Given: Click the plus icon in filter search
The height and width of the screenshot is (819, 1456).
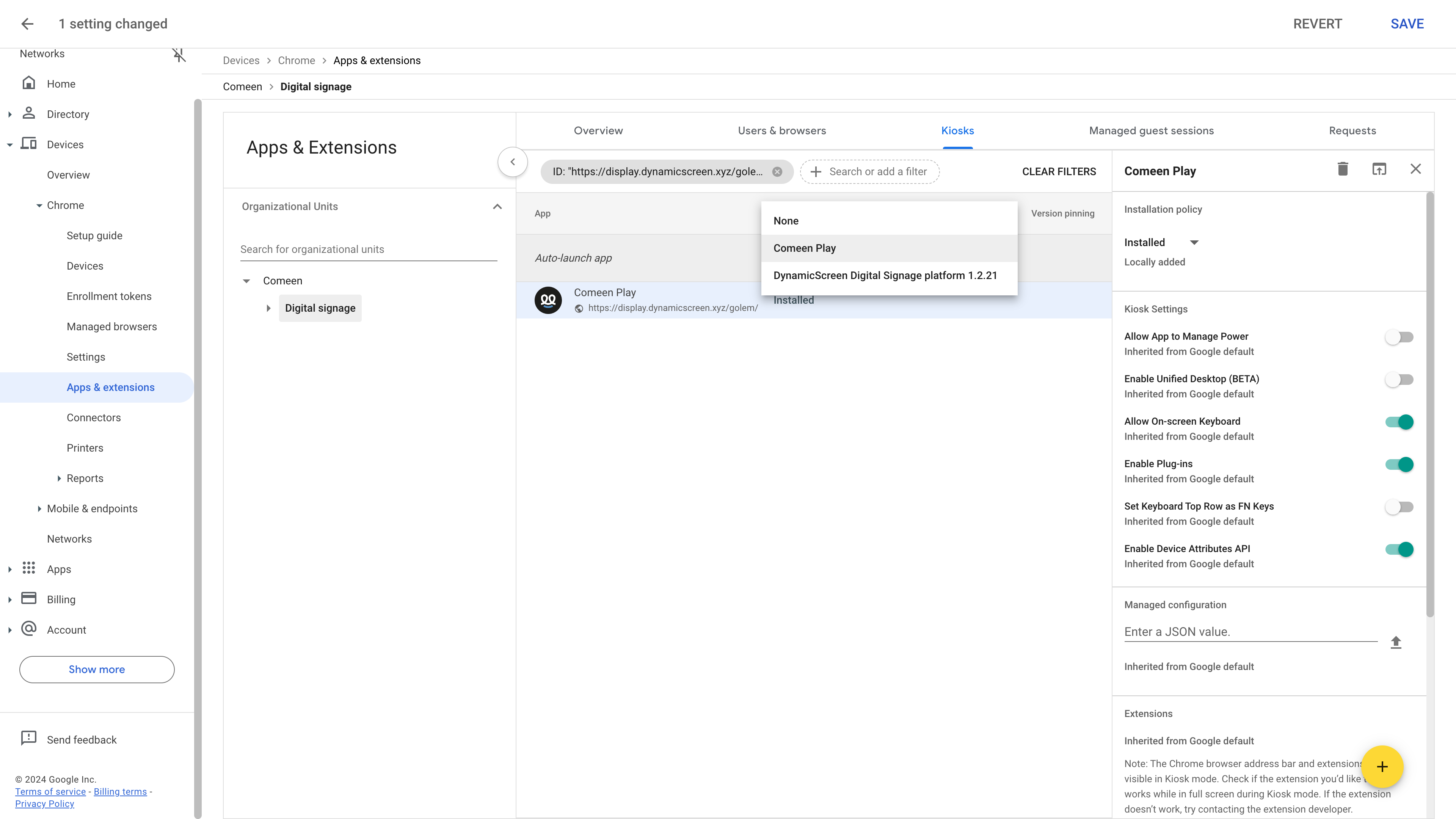Looking at the screenshot, I should [x=816, y=172].
